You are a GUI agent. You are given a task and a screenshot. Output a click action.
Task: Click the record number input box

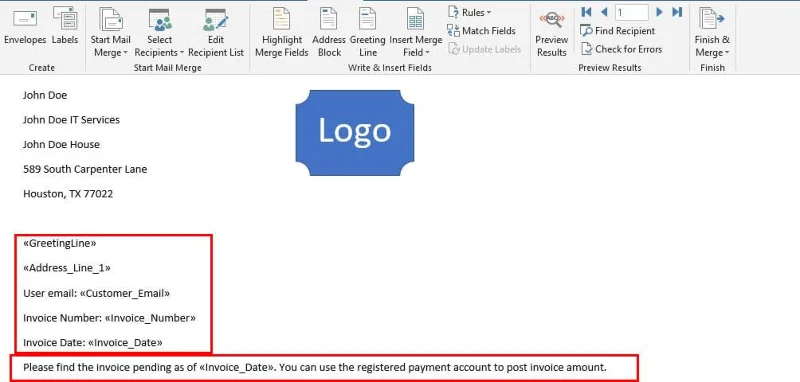(x=632, y=12)
